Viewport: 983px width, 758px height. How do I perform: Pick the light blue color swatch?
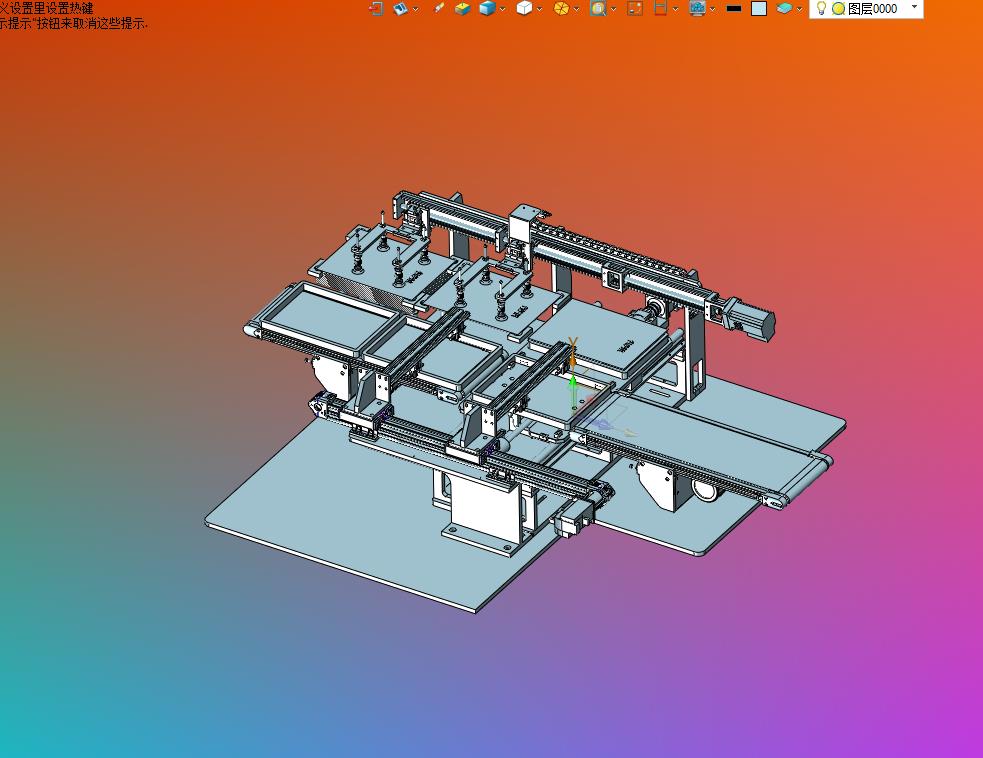coord(759,8)
